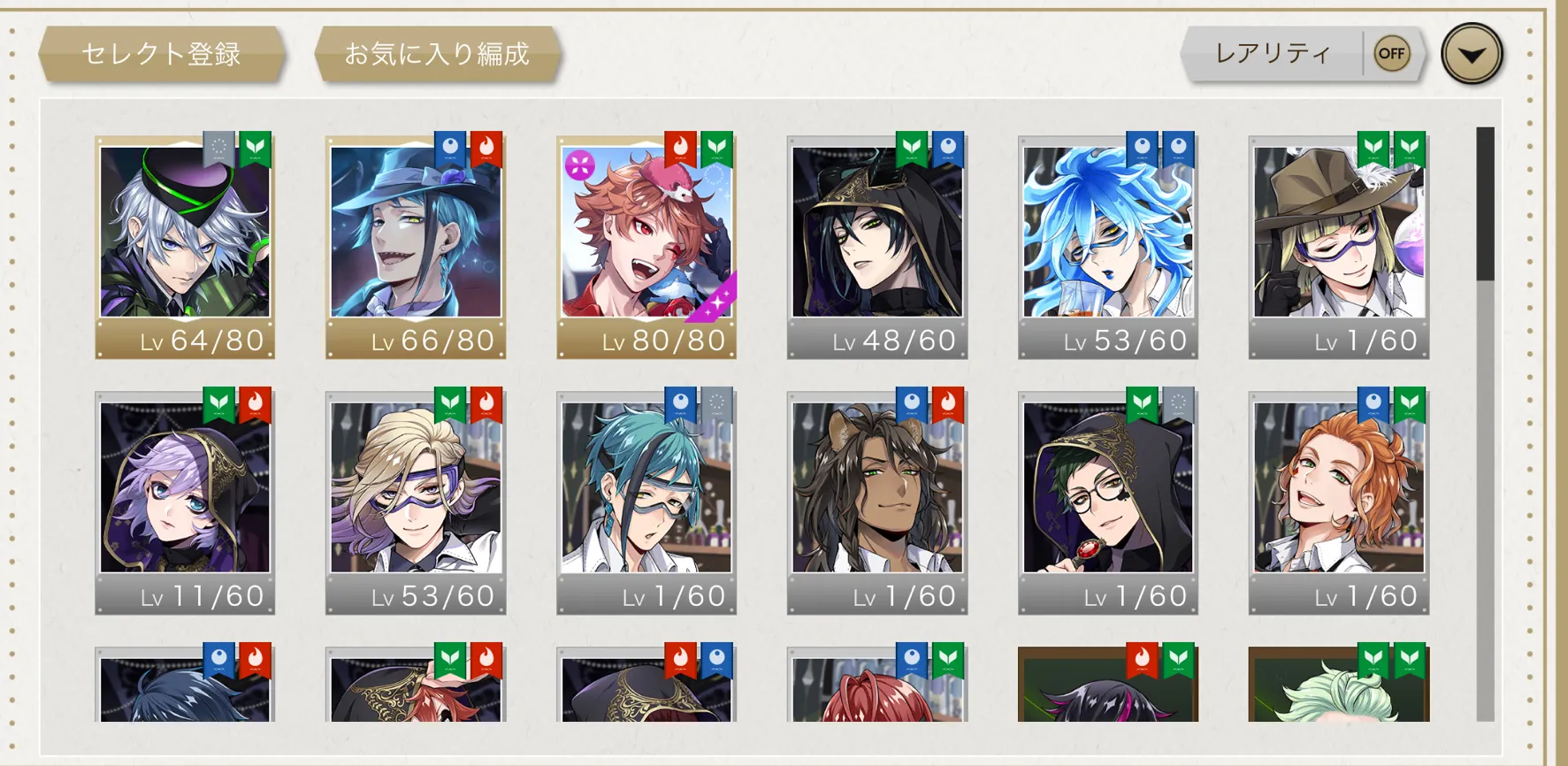Choose the Lv 11/60 purple-haired hooded card
The image size is (1568, 766).
[x=185, y=502]
